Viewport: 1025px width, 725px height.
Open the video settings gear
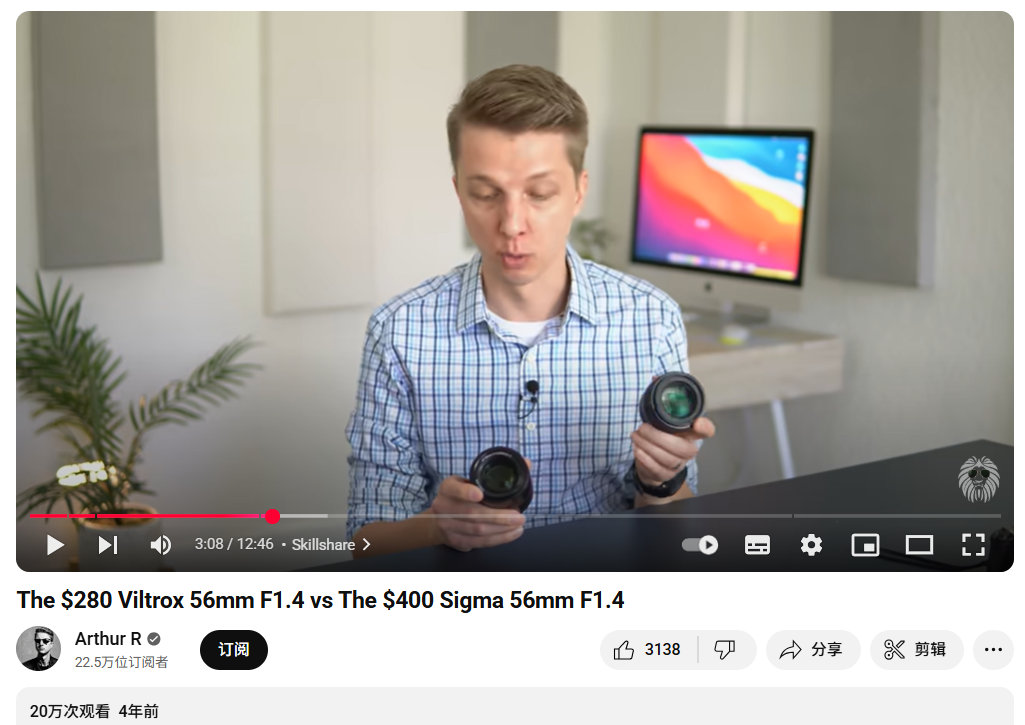811,545
